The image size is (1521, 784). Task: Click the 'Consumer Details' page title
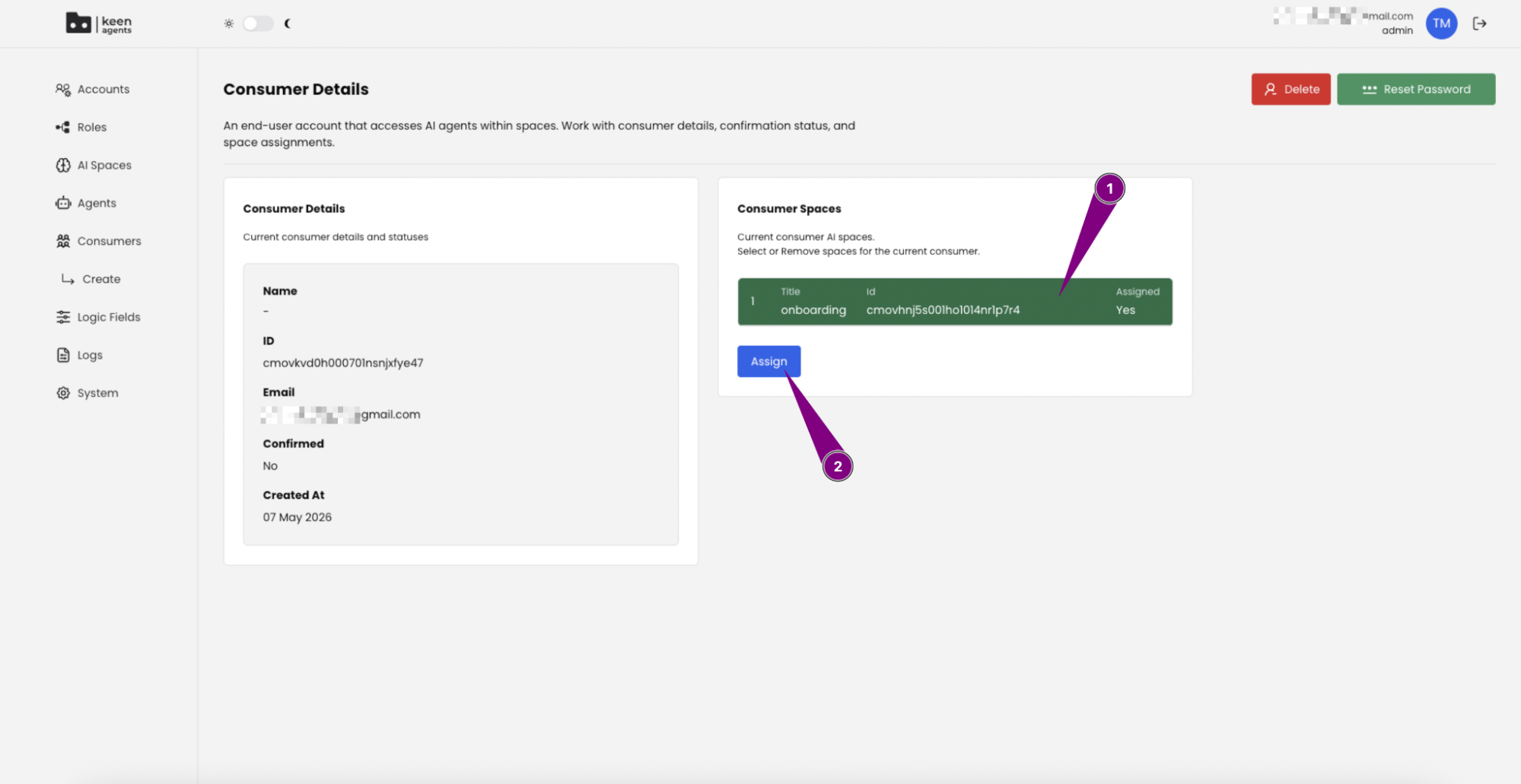[296, 89]
